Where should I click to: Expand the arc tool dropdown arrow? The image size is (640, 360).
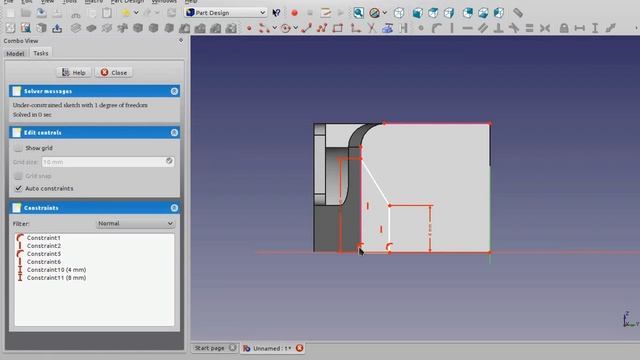point(274,28)
